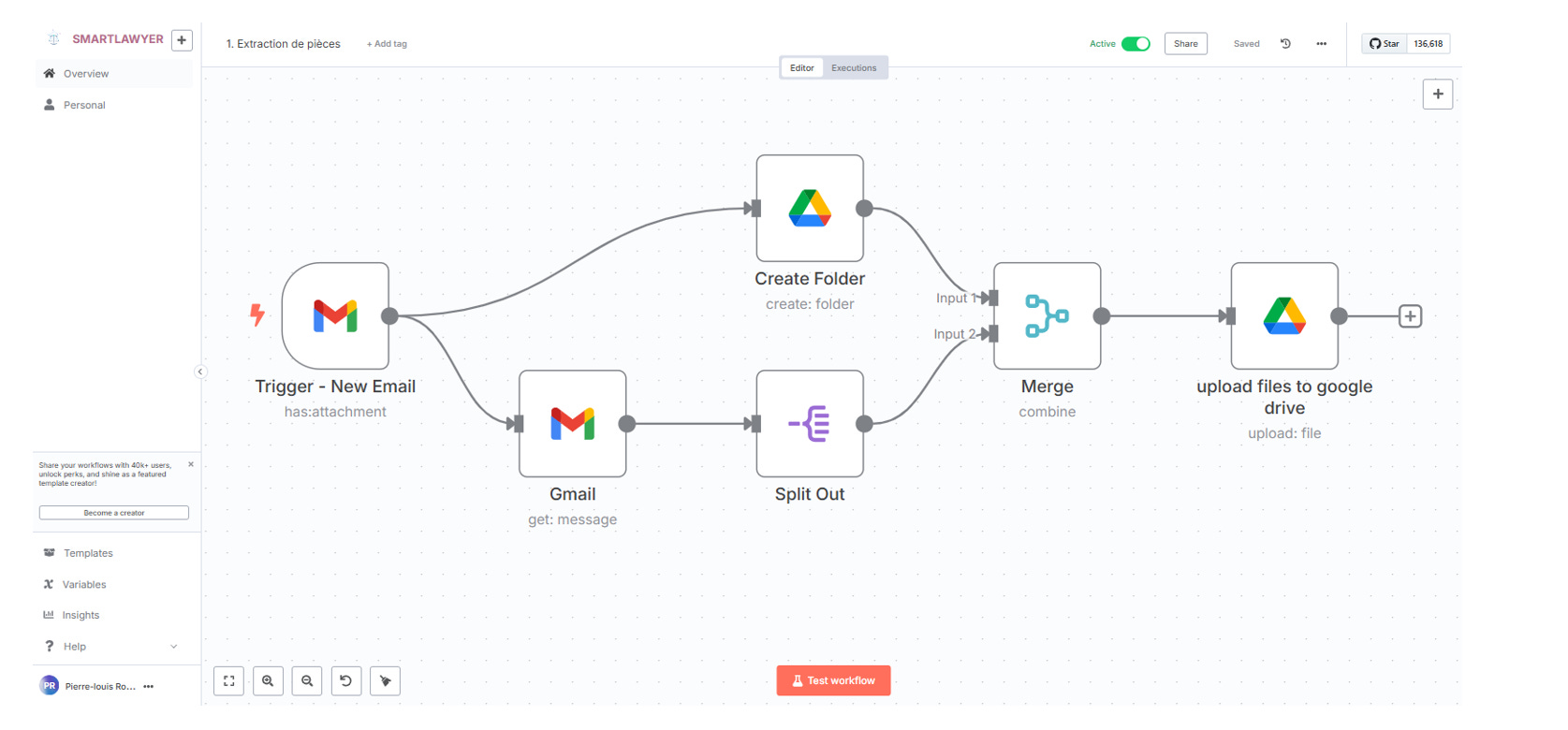Click the Pierre-louis user profile

[89, 686]
